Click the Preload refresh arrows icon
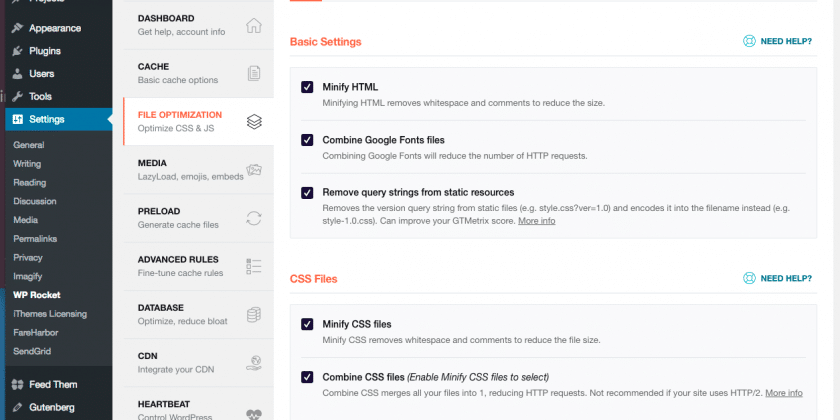 [254, 218]
